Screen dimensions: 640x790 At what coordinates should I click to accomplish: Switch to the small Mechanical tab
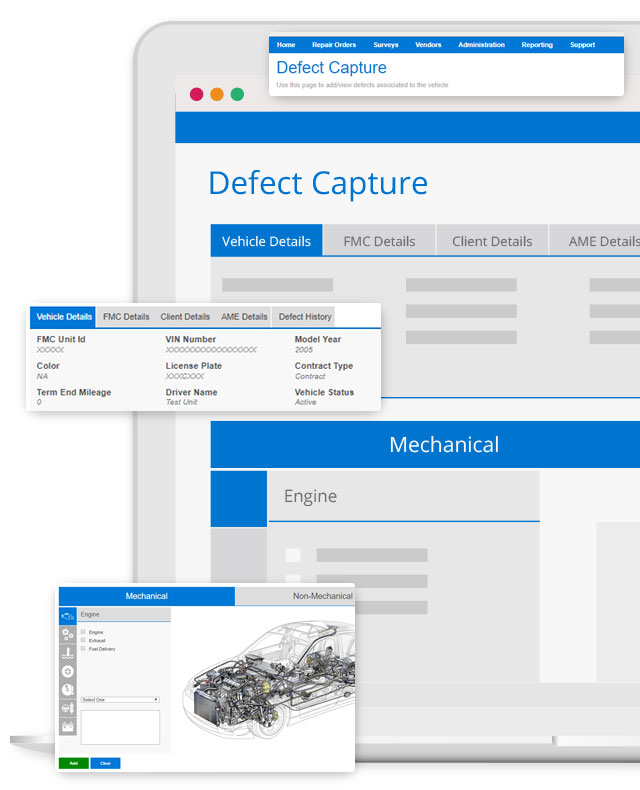click(x=147, y=596)
